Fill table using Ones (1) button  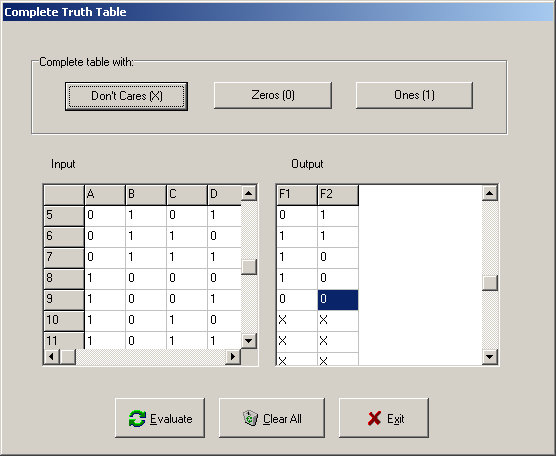(x=414, y=95)
